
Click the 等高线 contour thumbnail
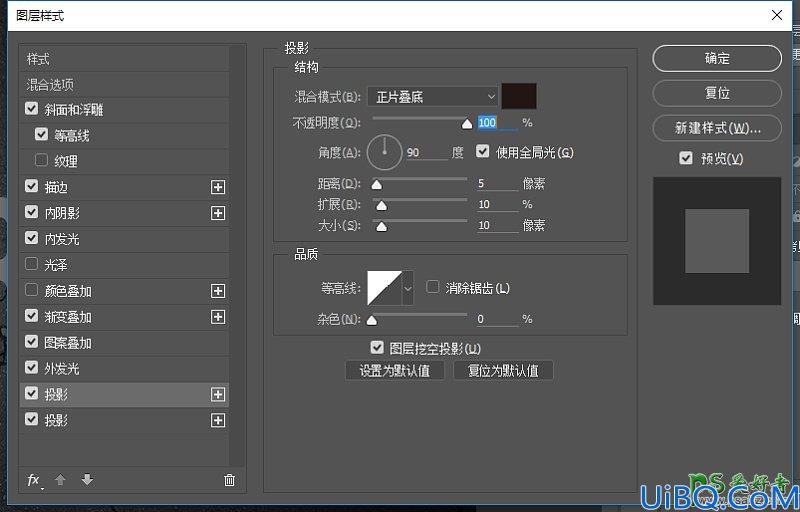coord(385,288)
